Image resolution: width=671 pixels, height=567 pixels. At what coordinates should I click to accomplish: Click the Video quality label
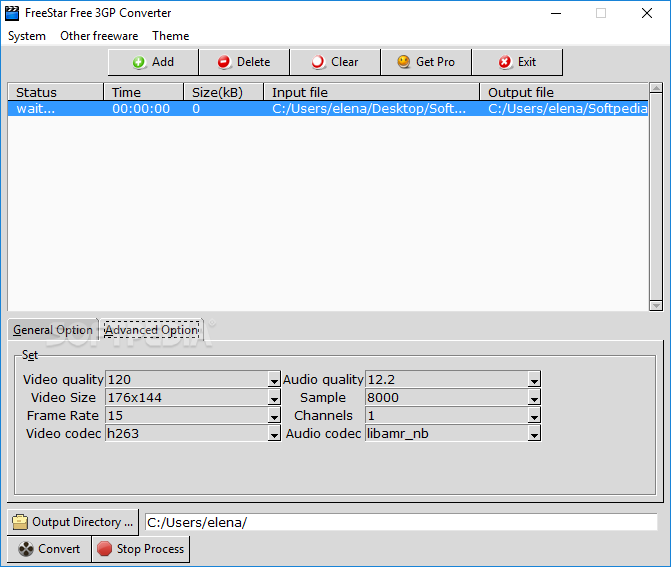click(x=63, y=380)
